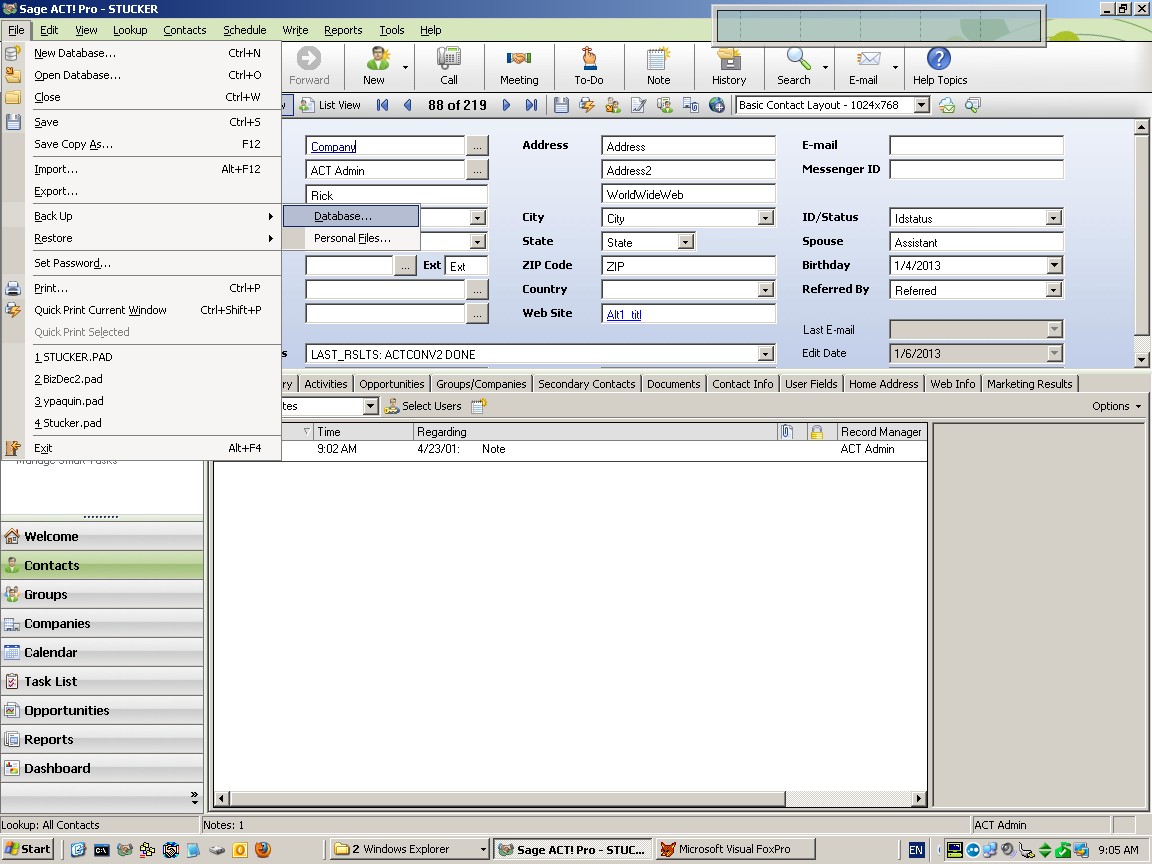Expand the Referred By dropdown arrow
The width and height of the screenshot is (1152, 864).
1054,290
